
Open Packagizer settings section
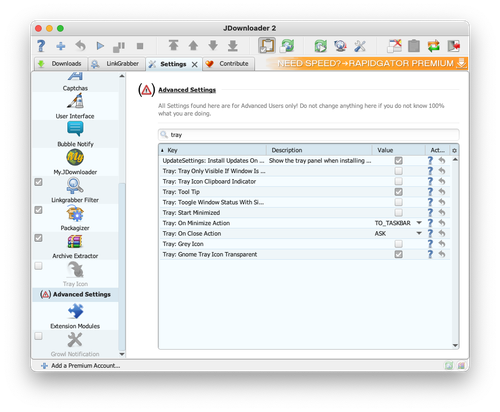[x=75, y=218]
